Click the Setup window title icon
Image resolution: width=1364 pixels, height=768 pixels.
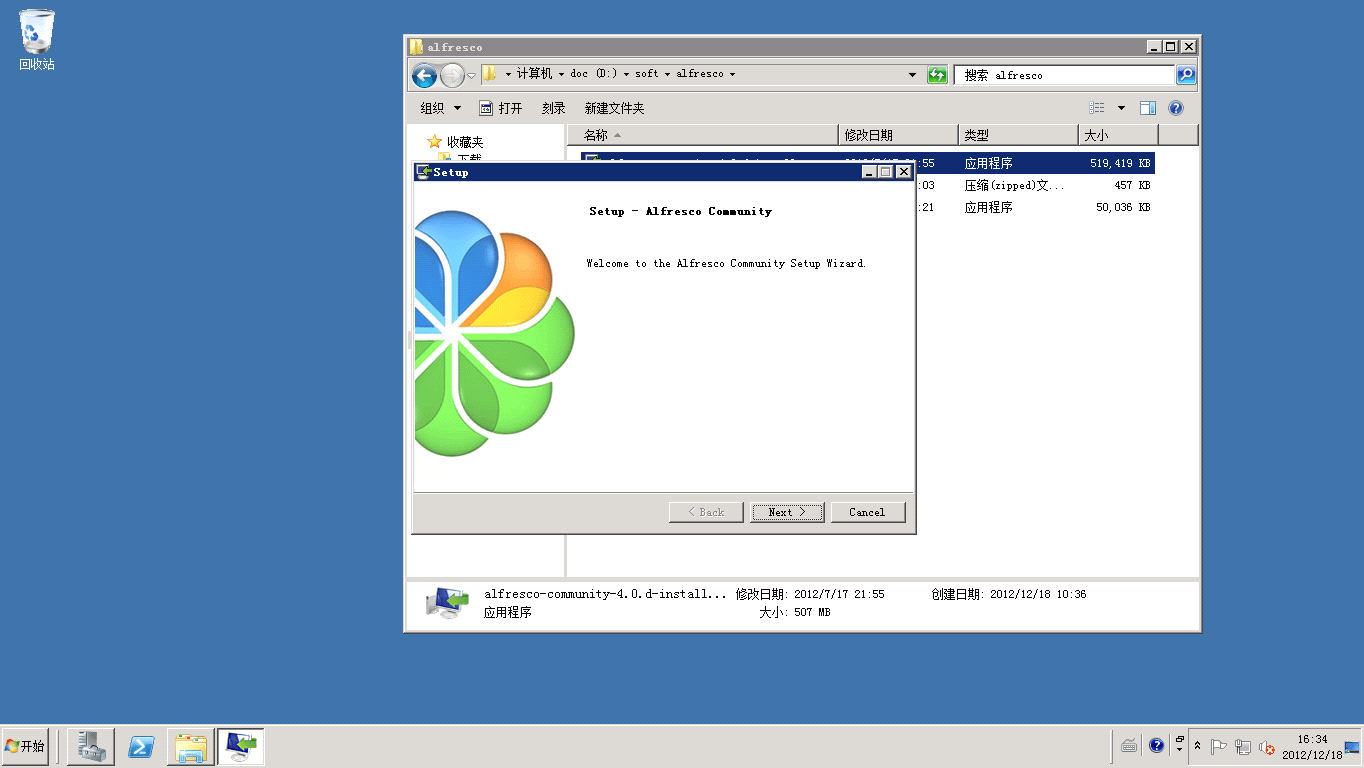pyautogui.click(x=423, y=172)
